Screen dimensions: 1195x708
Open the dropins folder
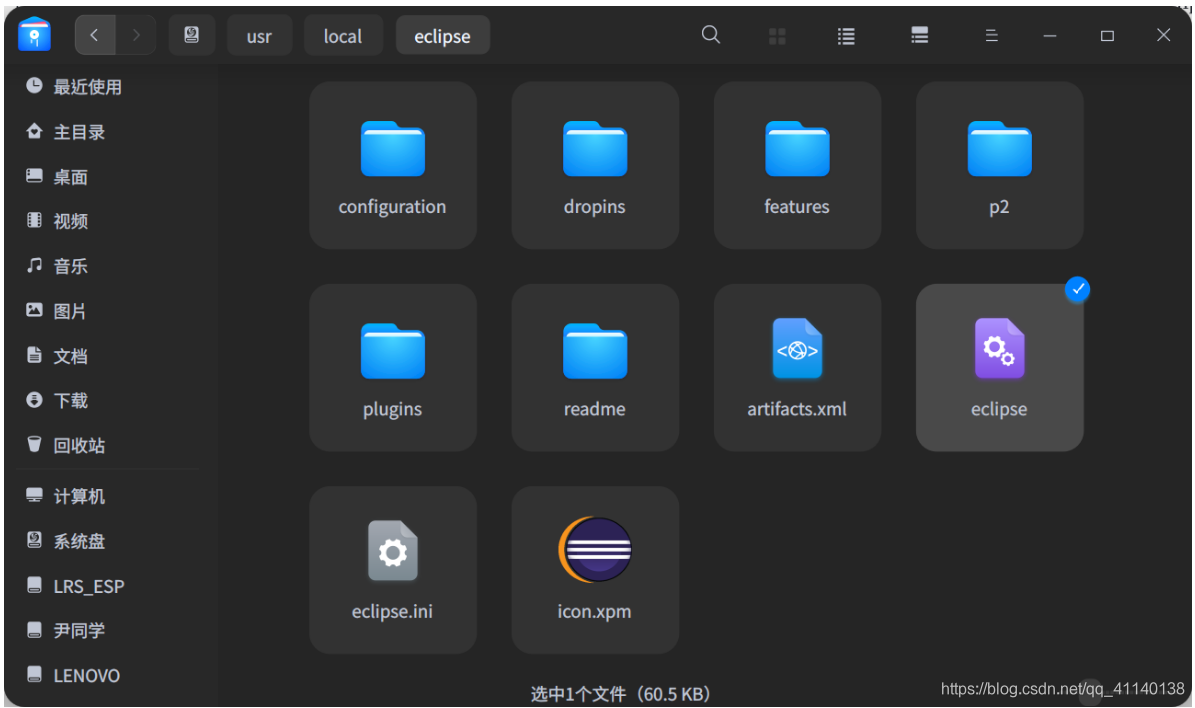click(x=594, y=165)
